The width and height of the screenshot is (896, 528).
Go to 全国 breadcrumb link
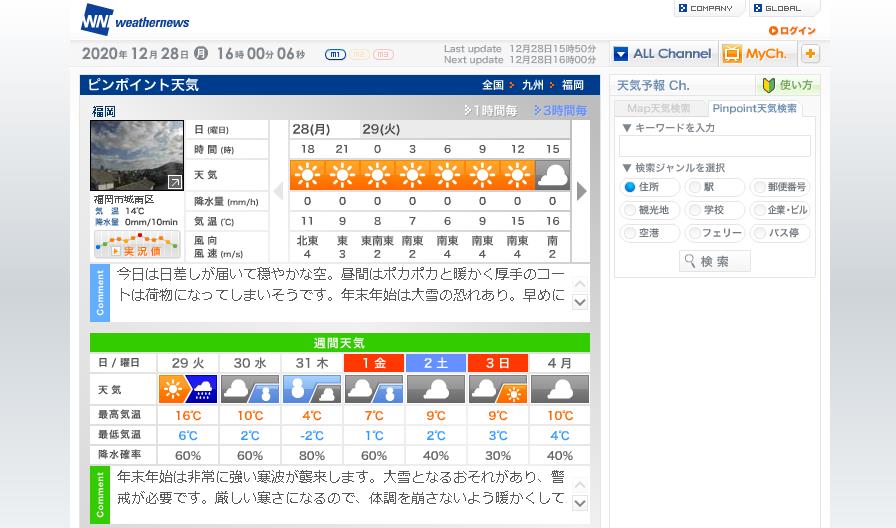pyautogui.click(x=493, y=85)
